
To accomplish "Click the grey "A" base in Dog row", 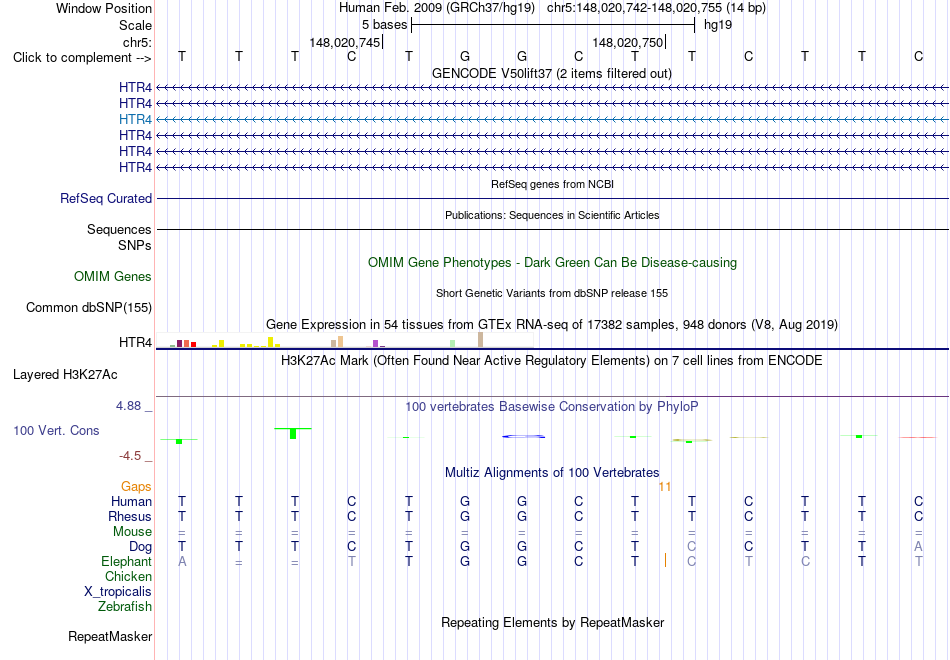I will coord(918,547).
